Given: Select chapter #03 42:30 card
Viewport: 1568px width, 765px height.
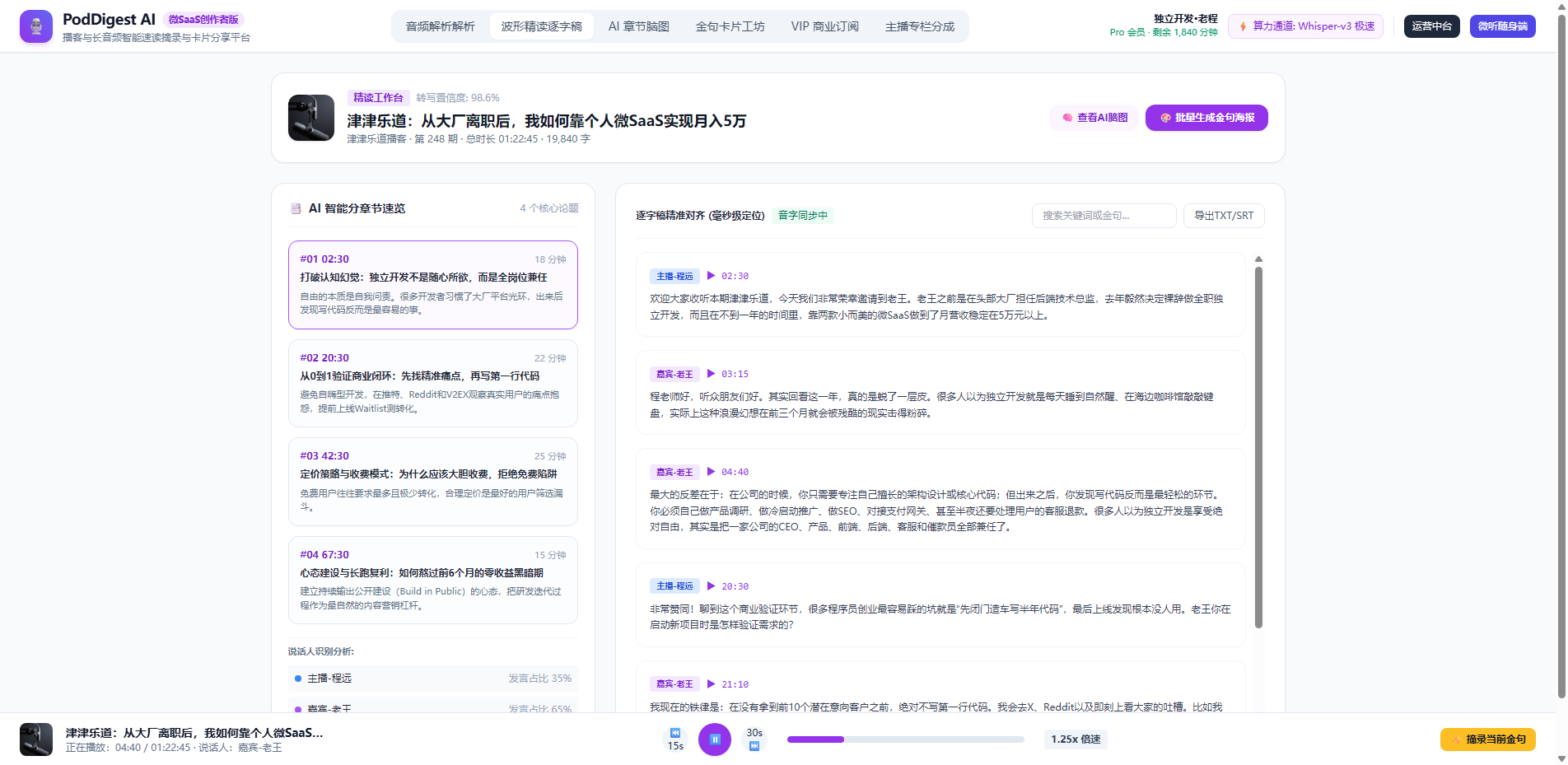Looking at the screenshot, I should 433,482.
